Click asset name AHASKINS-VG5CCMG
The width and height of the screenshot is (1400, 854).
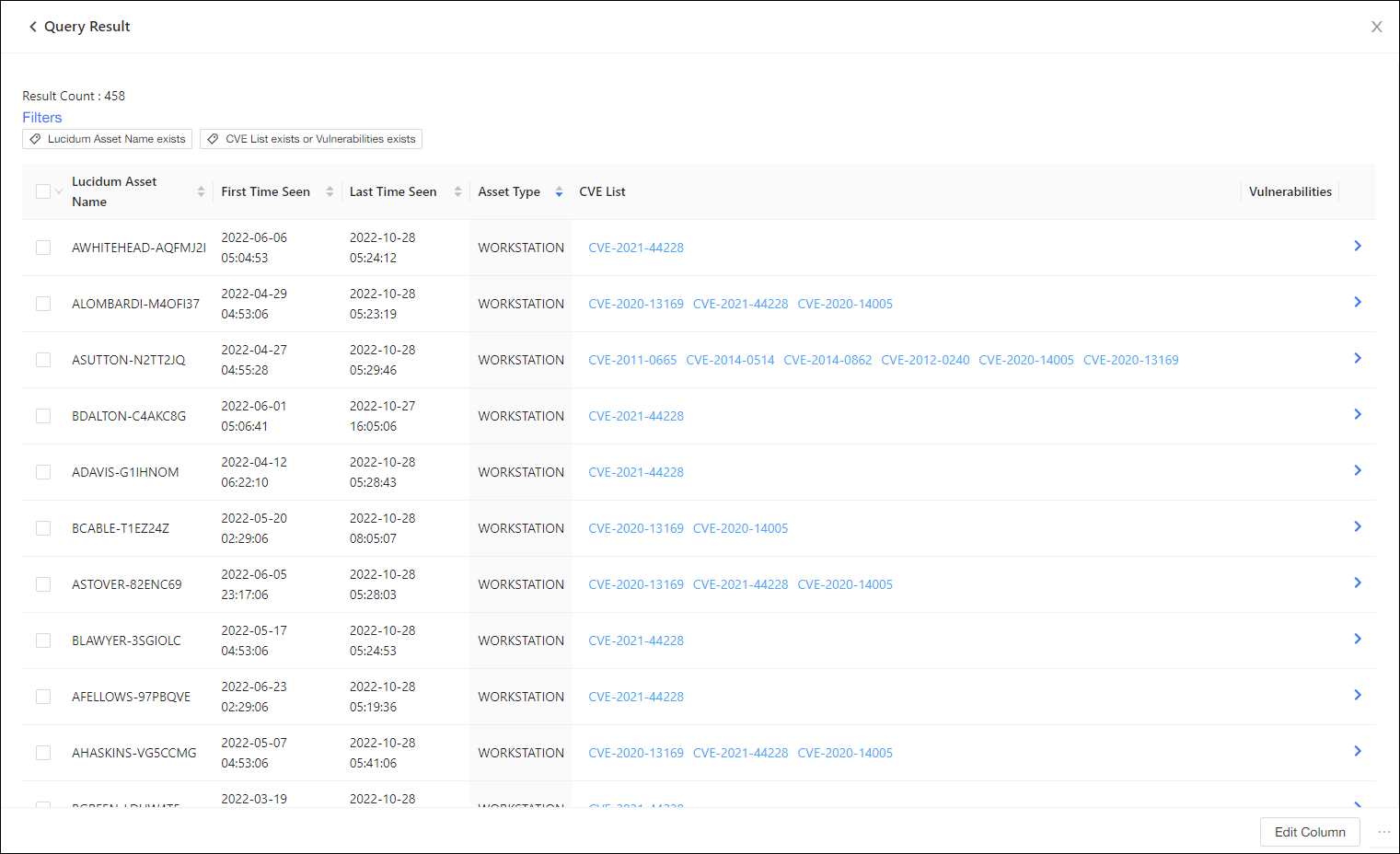[x=134, y=753]
